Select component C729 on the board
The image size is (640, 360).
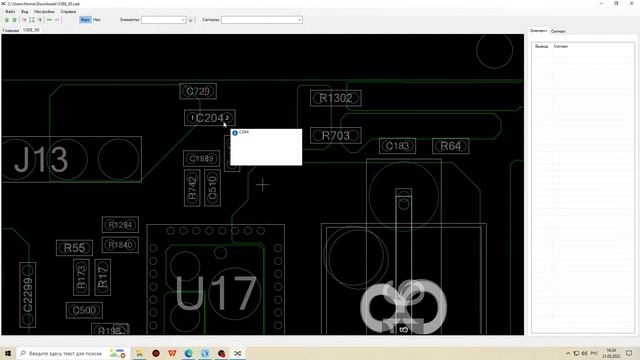click(198, 91)
